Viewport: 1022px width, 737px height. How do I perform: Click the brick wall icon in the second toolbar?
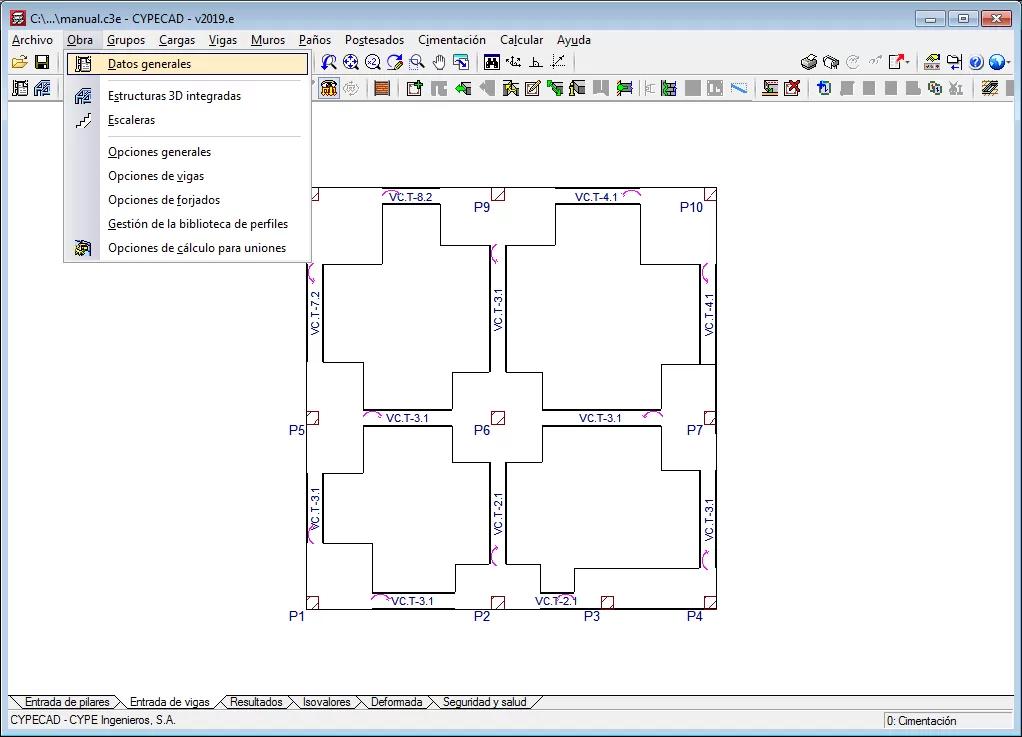point(381,88)
